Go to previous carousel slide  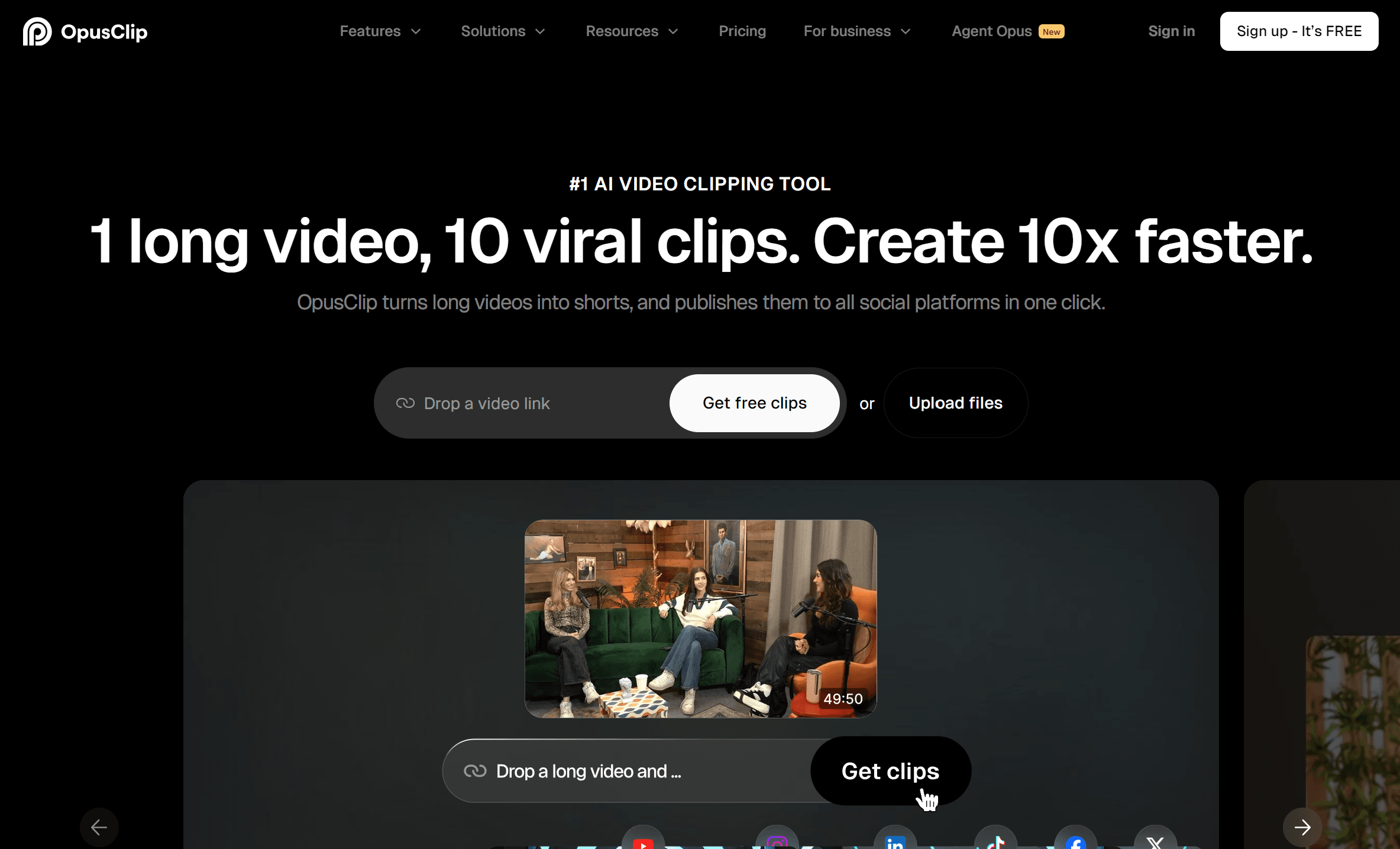point(99,827)
